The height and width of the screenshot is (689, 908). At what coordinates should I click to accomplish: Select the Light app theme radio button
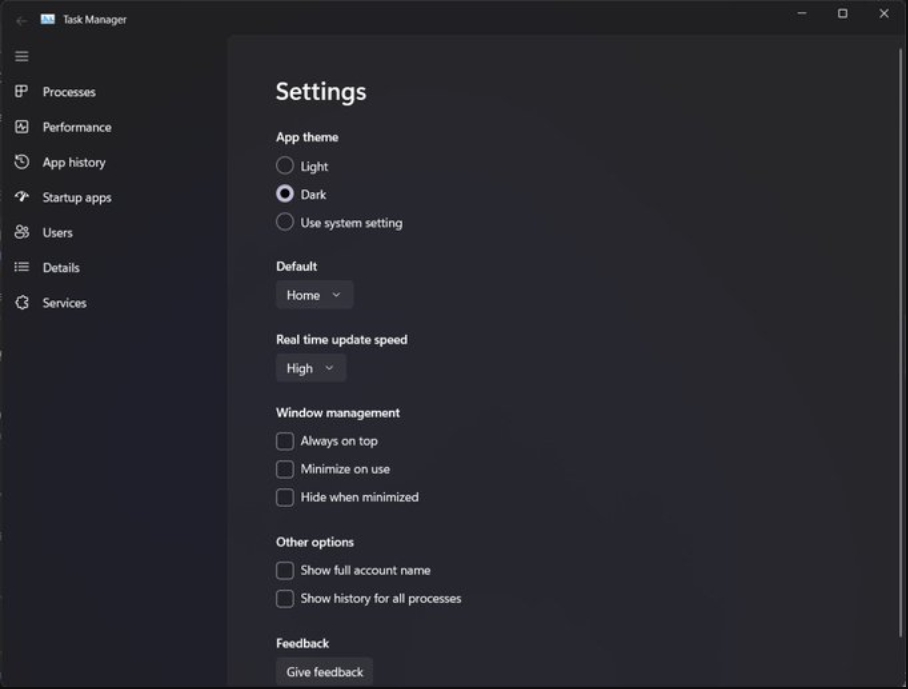point(284,166)
